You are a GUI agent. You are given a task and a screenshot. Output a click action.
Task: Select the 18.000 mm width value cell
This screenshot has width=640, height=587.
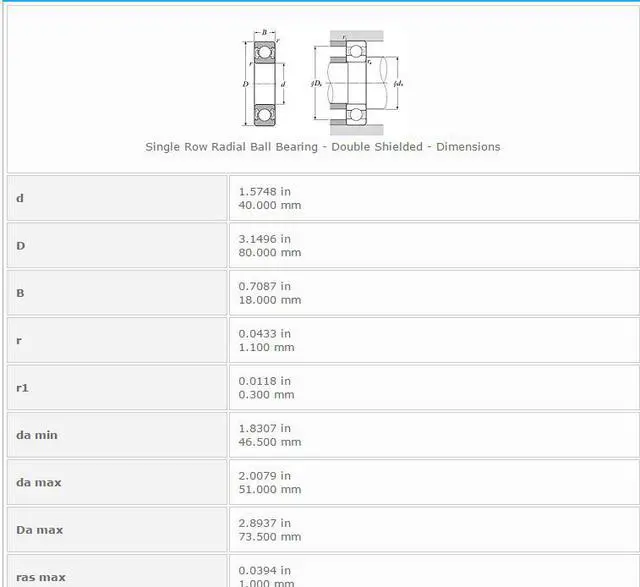click(x=433, y=293)
